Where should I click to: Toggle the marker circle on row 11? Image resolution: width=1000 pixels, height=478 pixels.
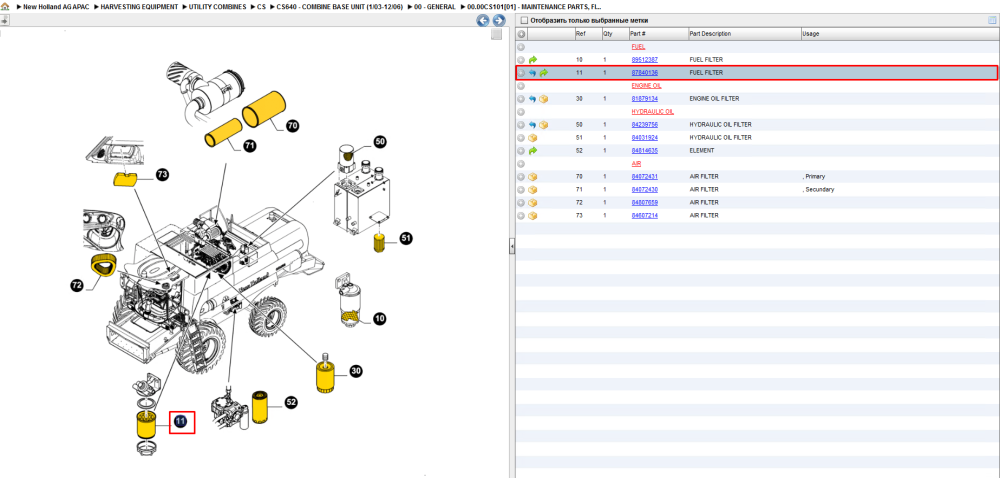click(x=521, y=73)
